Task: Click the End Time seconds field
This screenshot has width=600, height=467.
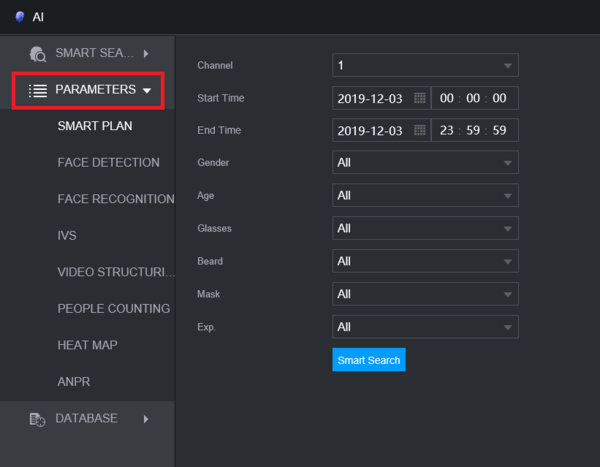Action: (499, 131)
